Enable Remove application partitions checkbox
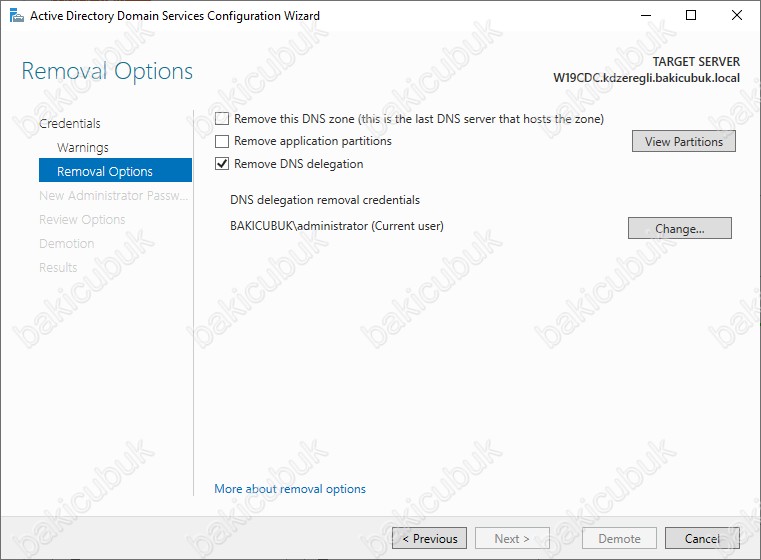This screenshot has height=560, width=761. click(222, 141)
